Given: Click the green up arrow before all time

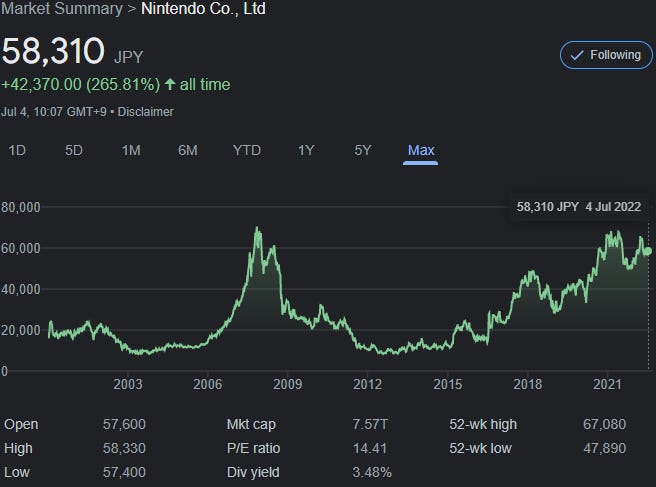Looking at the screenshot, I should pyautogui.click(x=169, y=84).
